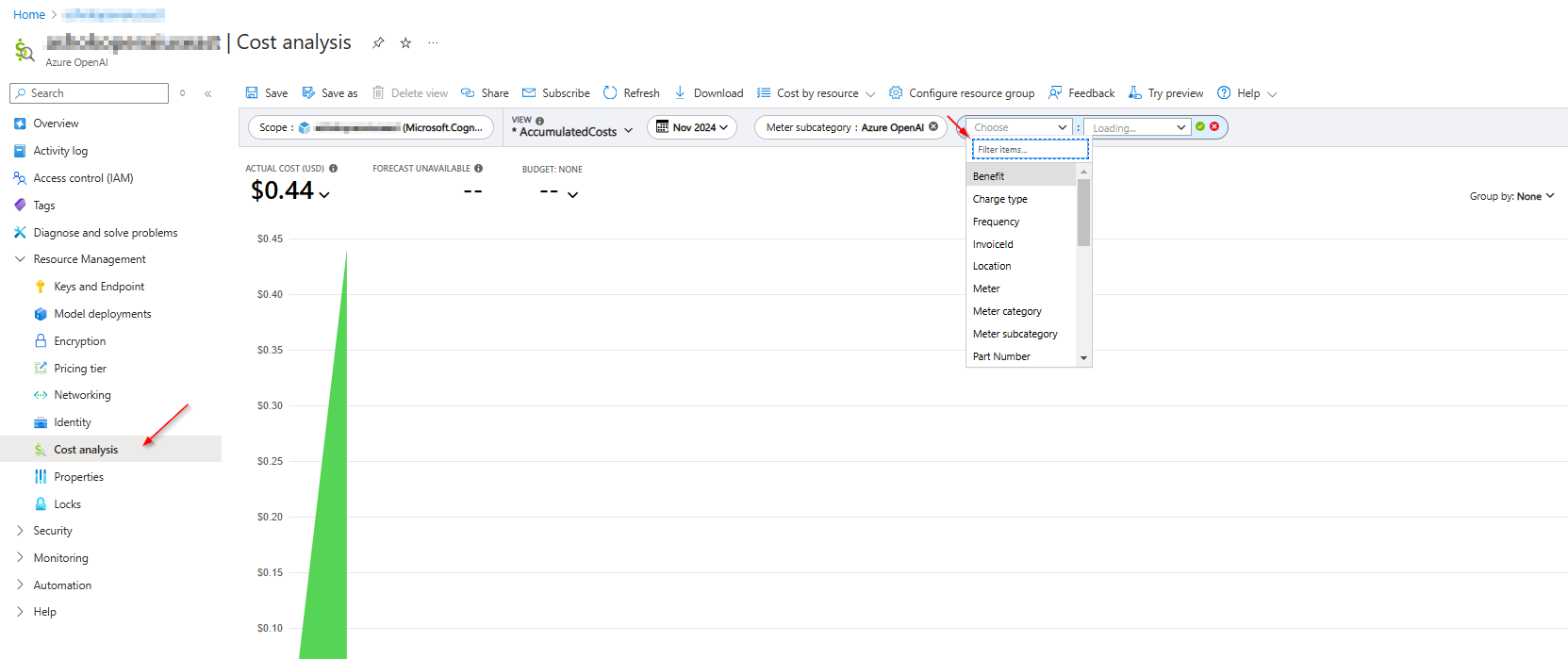Pin the Cost analysis page

tap(378, 42)
